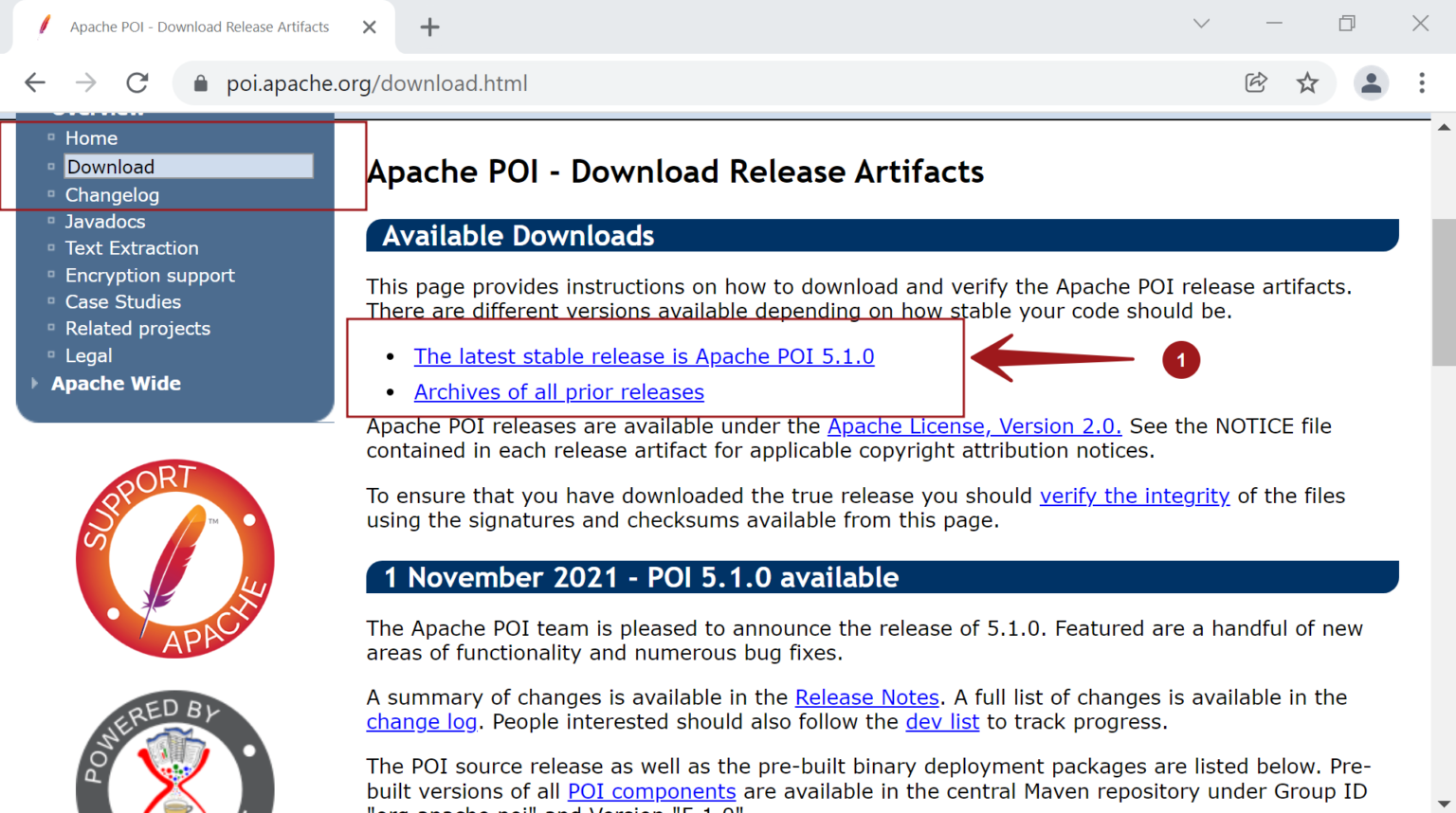Click the Changelog sidebar entry
1456x813 pixels.
point(112,194)
